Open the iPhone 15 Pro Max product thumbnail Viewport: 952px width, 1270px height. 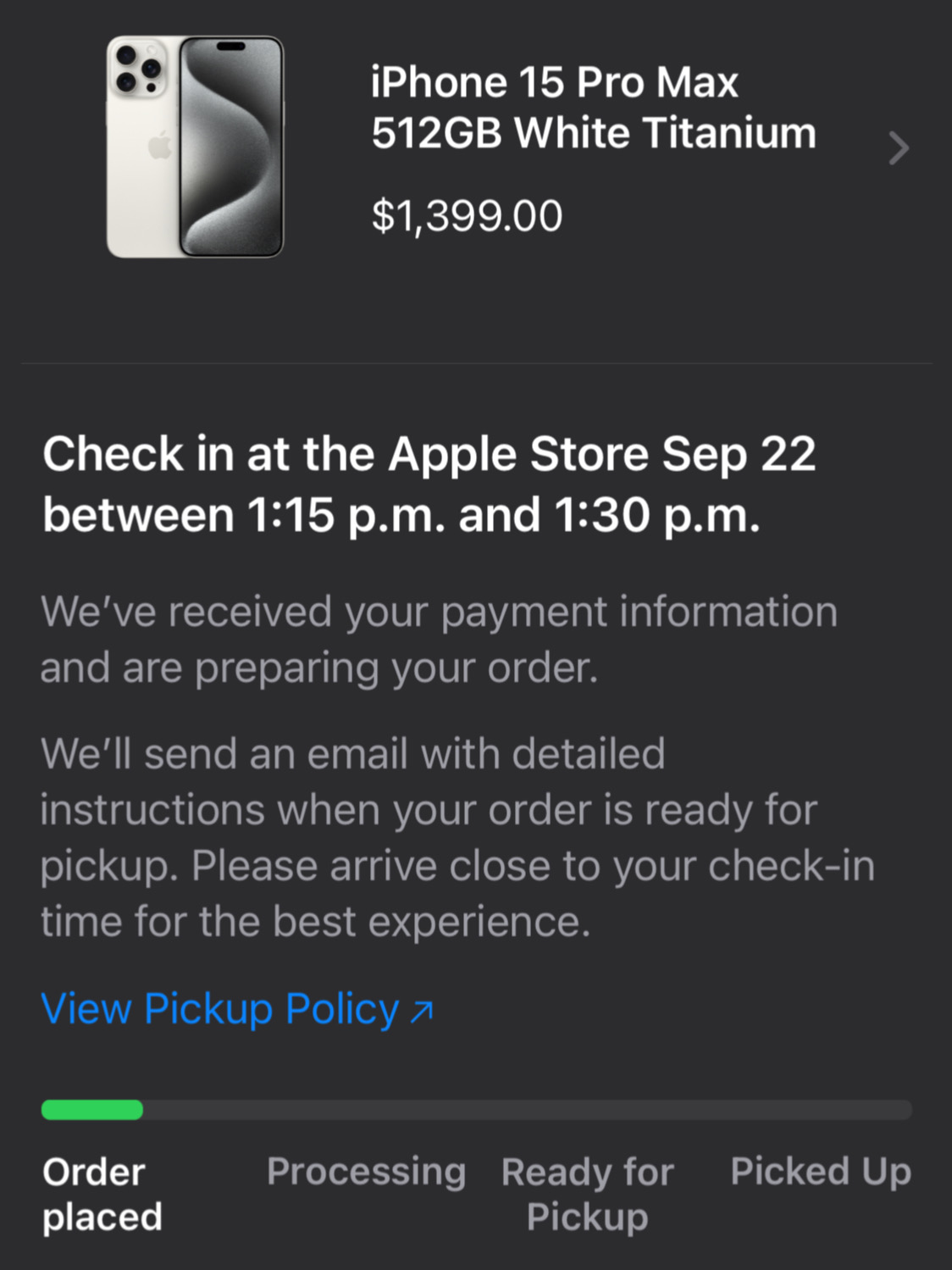[195, 147]
